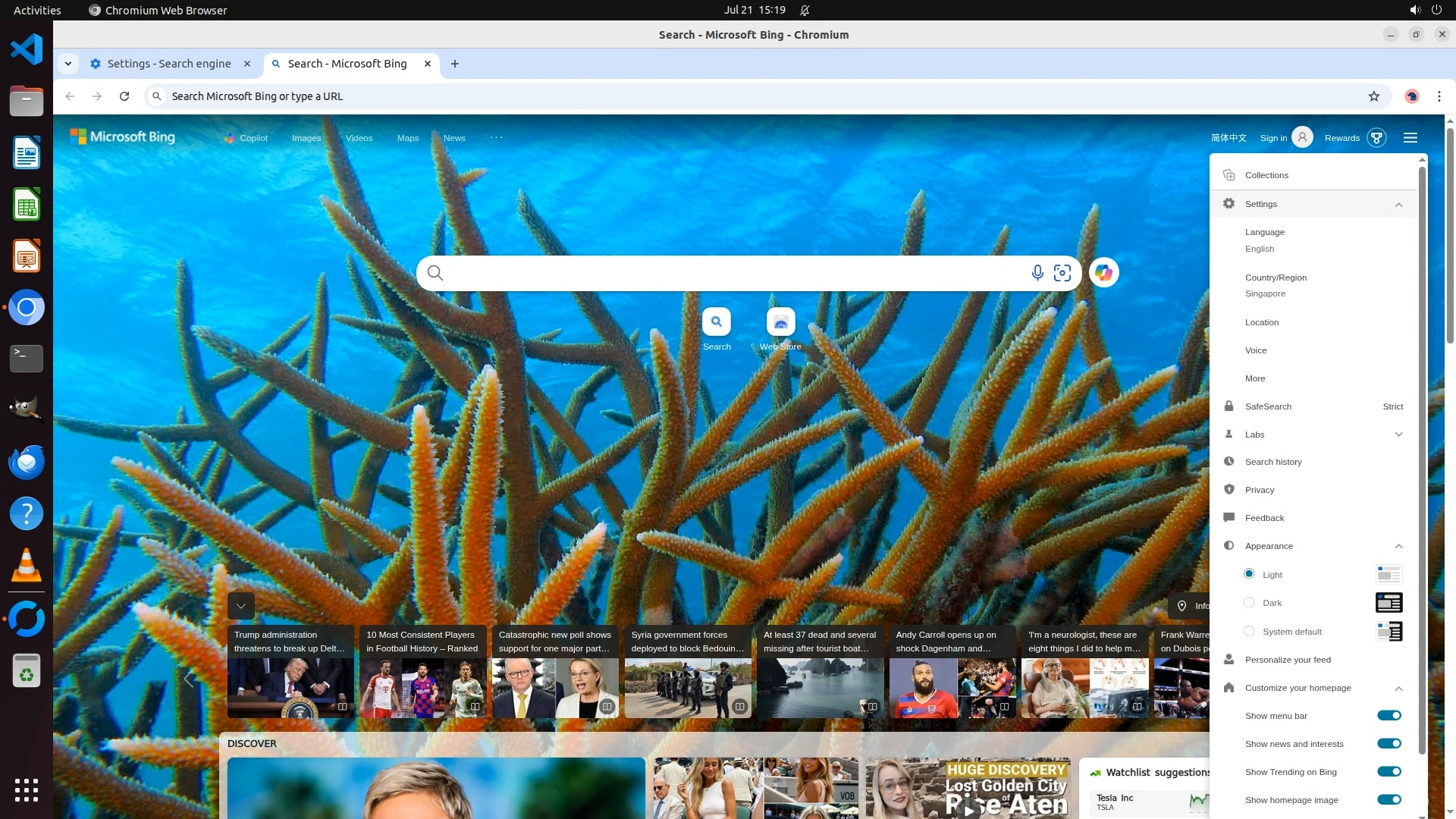Turn off Show menu bar toggle
This screenshot has height=819, width=1456.
(x=1389, y=716)
